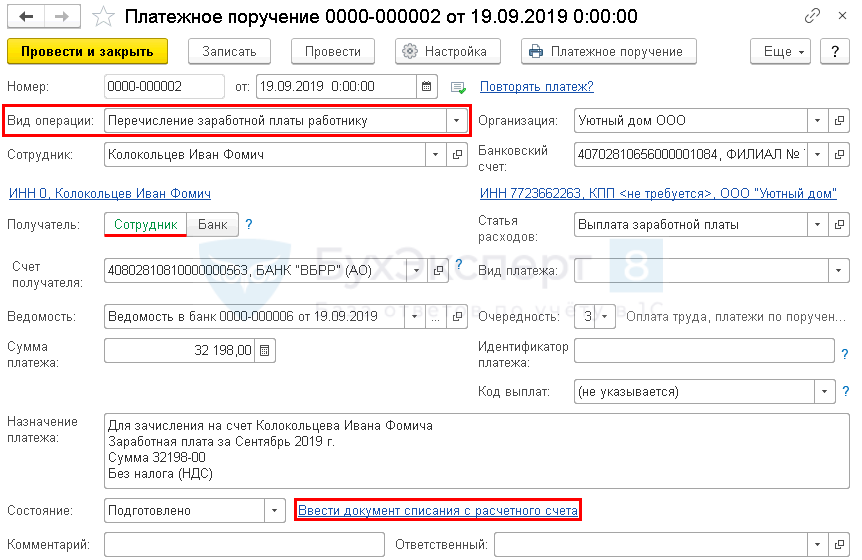The height and width of the screenshot is (560, 862).
Task: Click the Записать button
Action: pyautogui.click(x=229, y=51)
